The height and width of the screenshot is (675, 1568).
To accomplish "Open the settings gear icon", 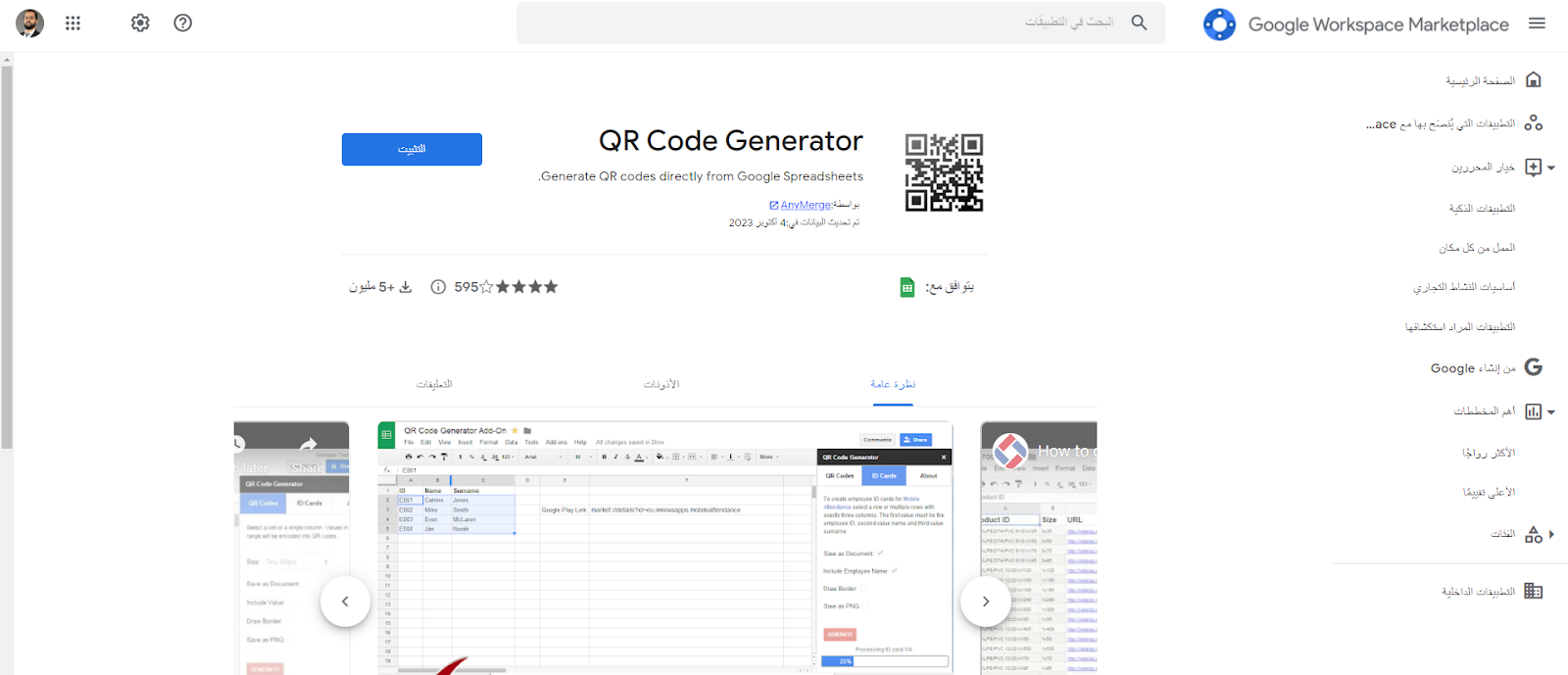I will tap(140, 23).
